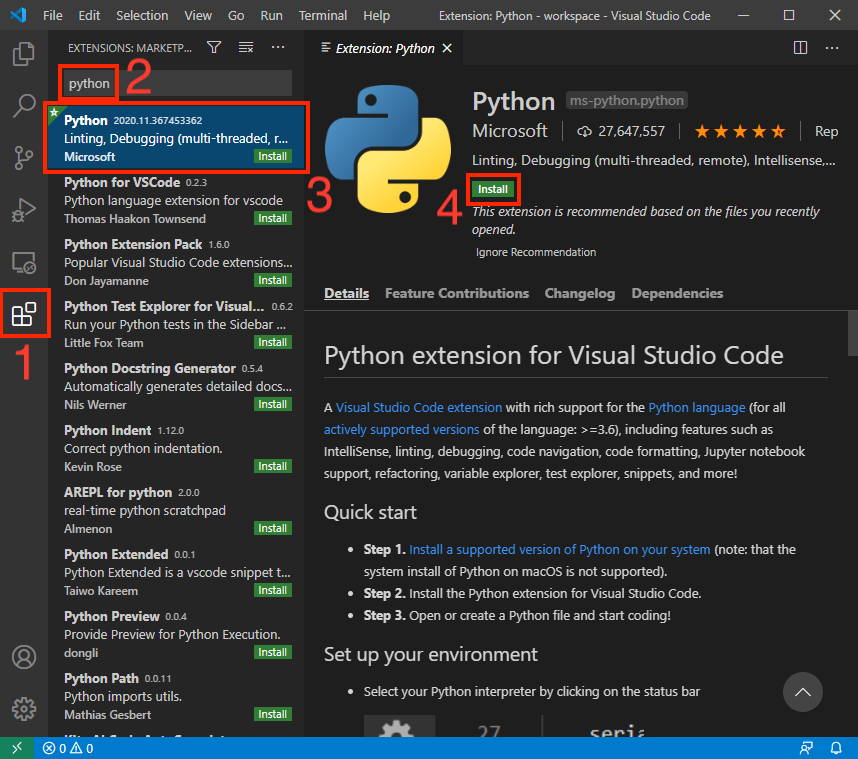The height and width of the screenshot is (759, 858).
Task: Click the details page vertical scrollbar
Action: coord(852,333)
